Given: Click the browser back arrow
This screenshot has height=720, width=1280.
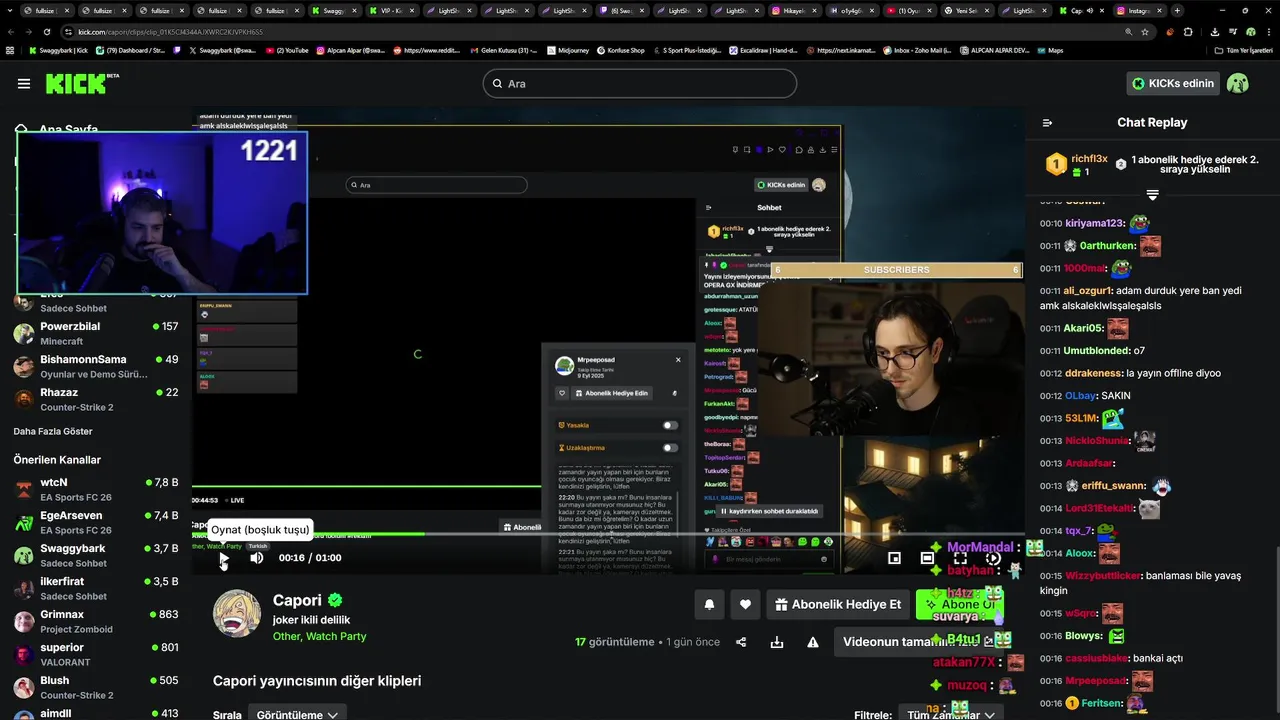Looking at the screenshot, I should coord(11,32).
